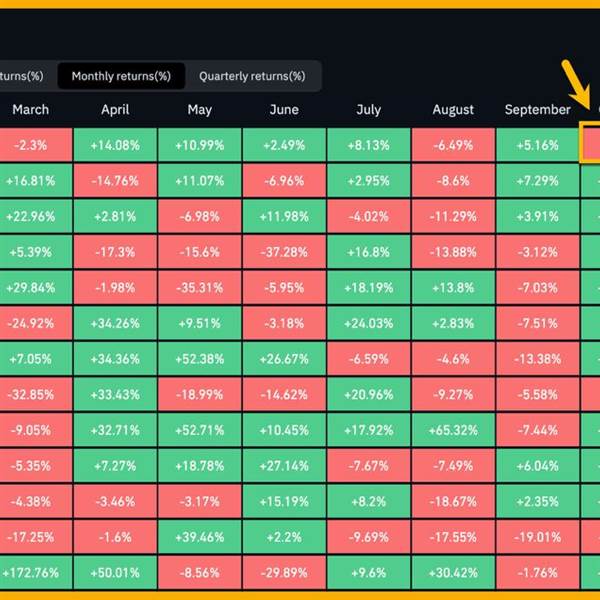Click the +29.84% cell

(x=36, y=287)
